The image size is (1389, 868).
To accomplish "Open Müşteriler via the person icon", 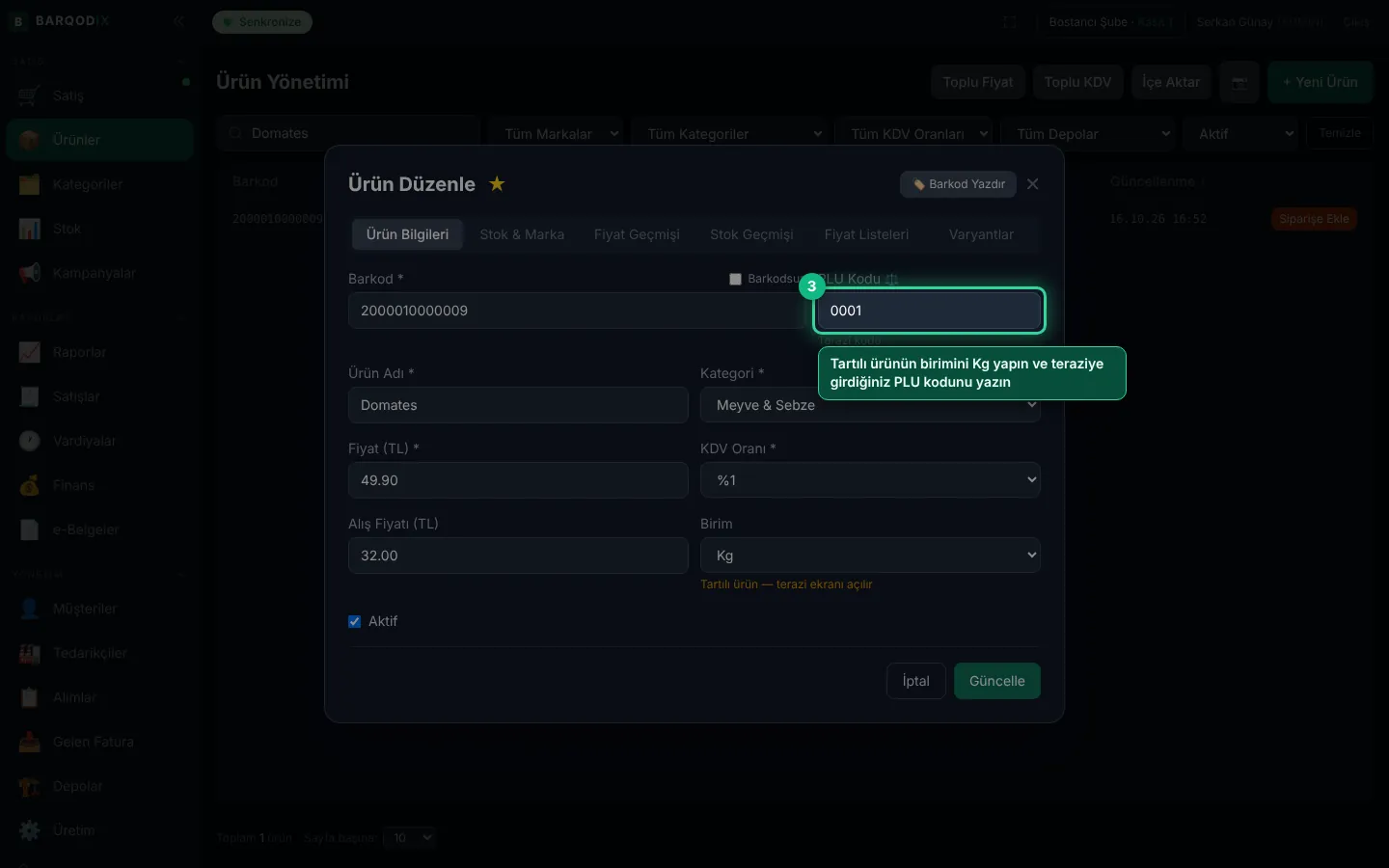I will pyautogui.click(x=29, y=609).
